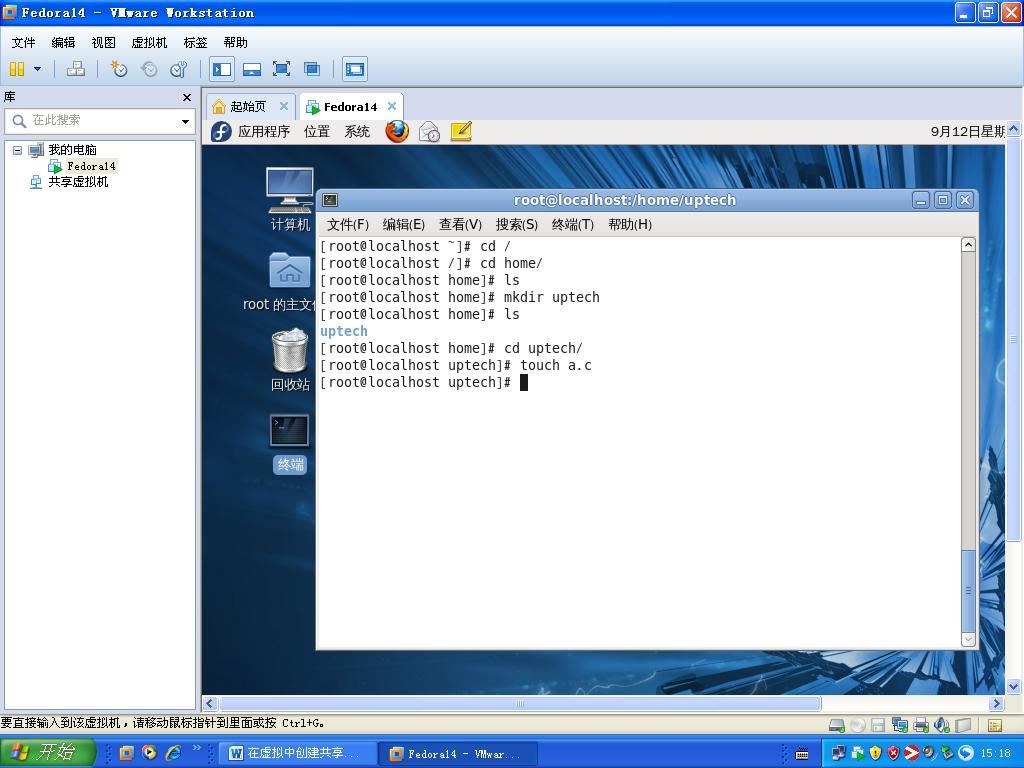Screen dimensions: 1024x768
Task: Click the terminal scrollbar up arrow
Action: tap(968, 245)
